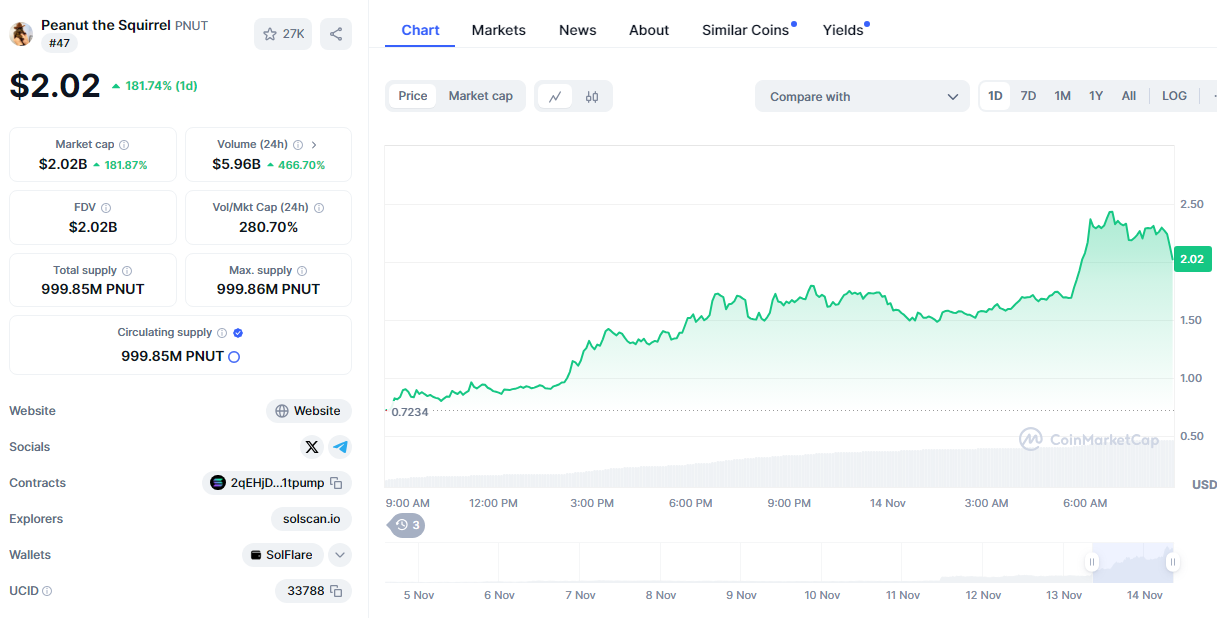
Task: Click the UCID info icon
Action: click(x=47, y=591)
